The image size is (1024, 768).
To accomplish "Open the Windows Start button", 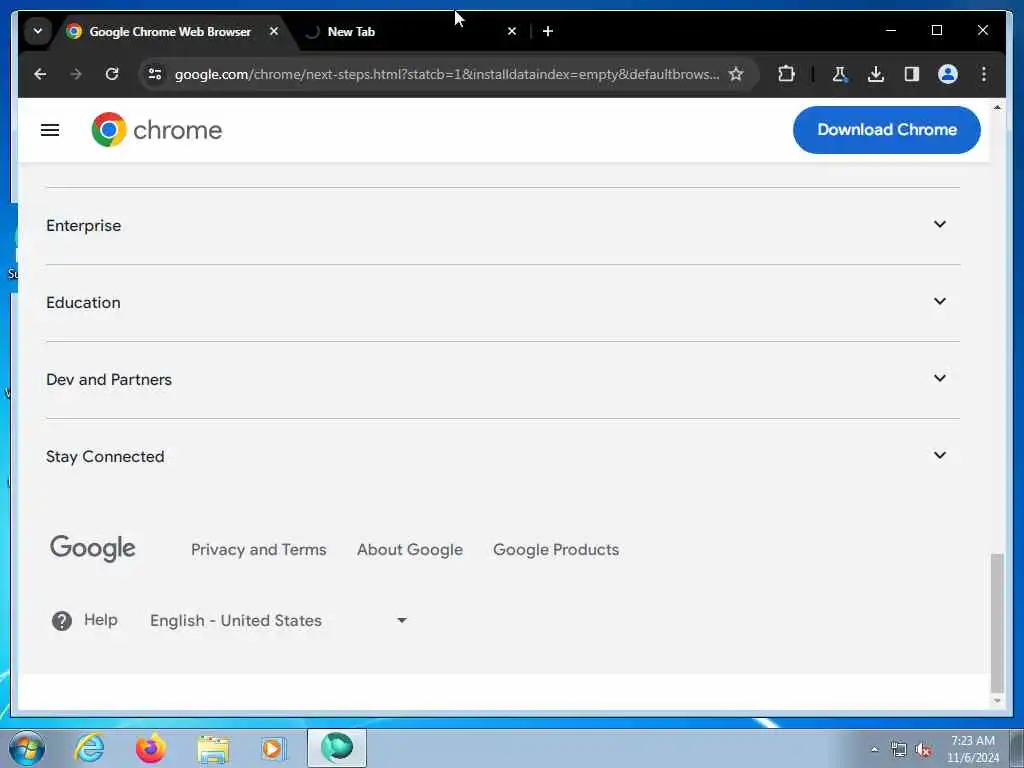I will 27,748.
